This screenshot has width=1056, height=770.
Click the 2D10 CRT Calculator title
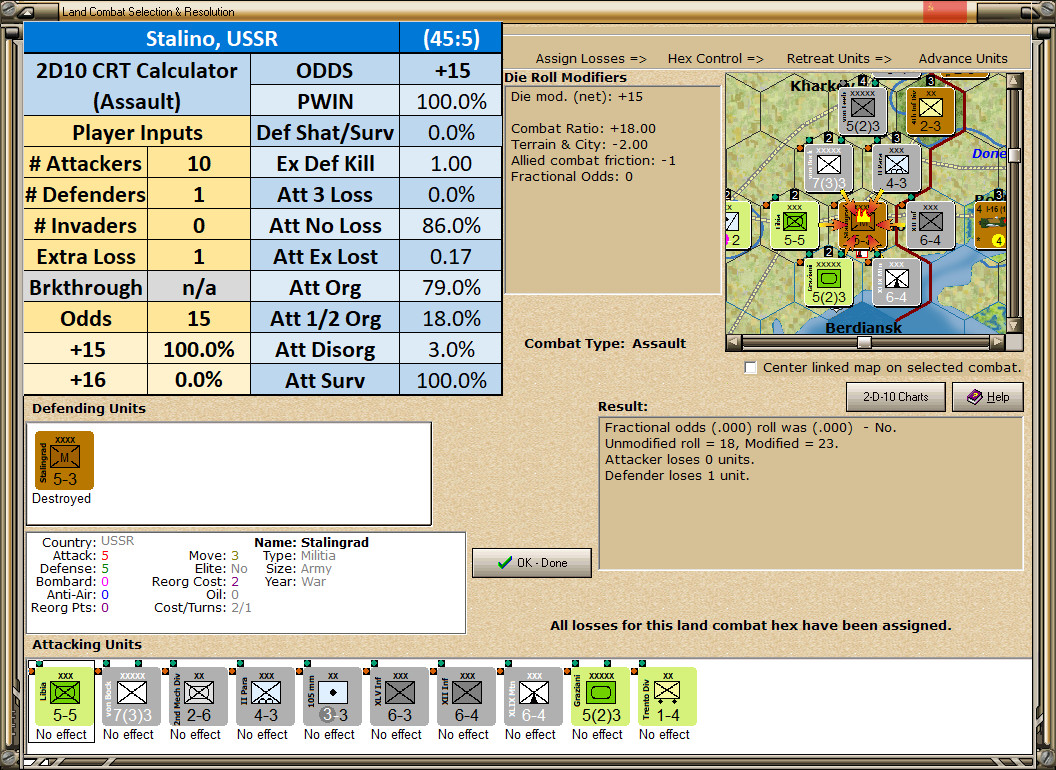tap(137, 85)
